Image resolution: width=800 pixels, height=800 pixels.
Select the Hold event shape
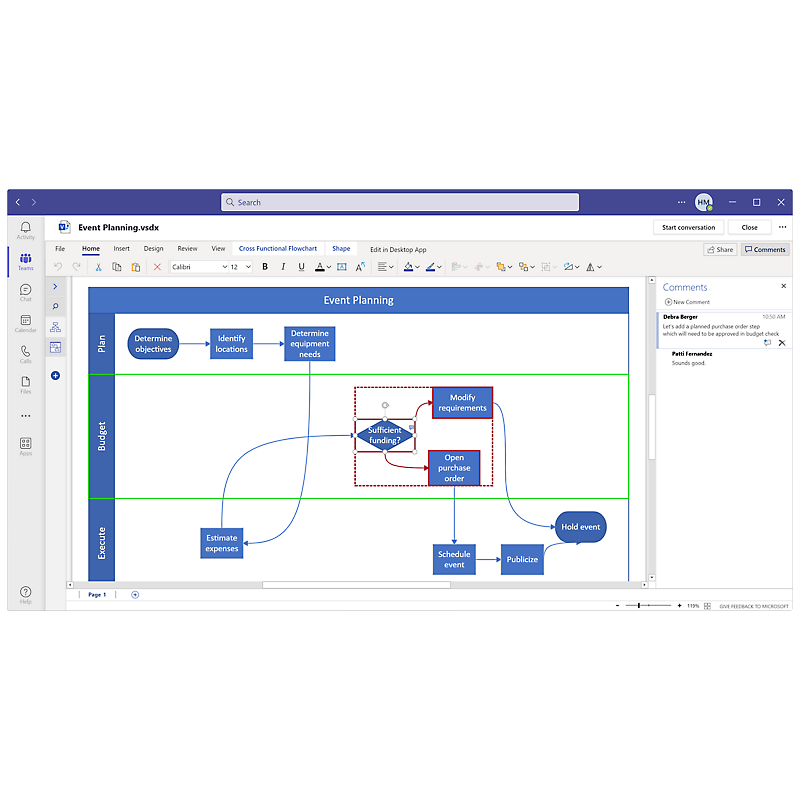click(580, 527)
